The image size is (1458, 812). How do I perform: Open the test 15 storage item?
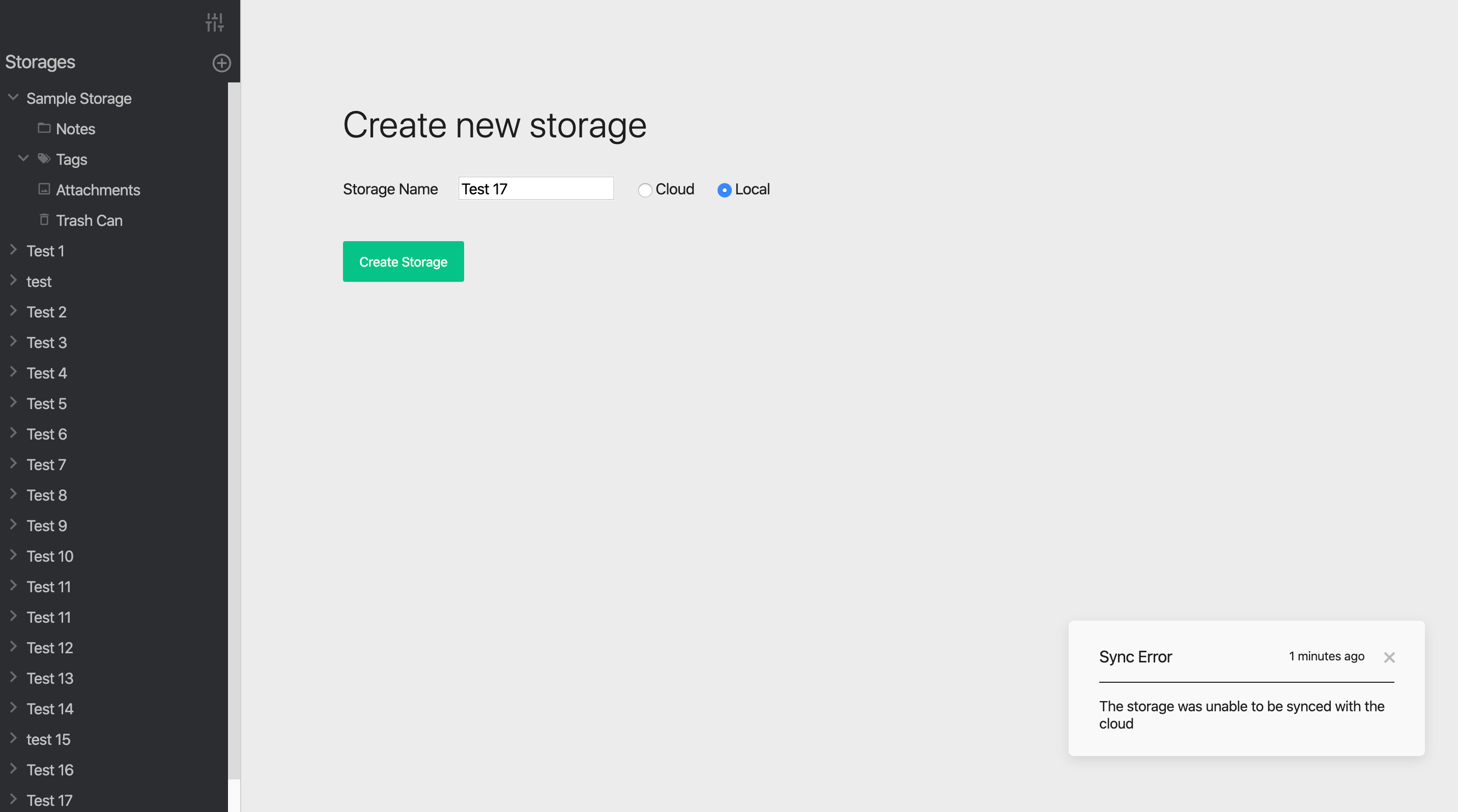pos(48,740)
